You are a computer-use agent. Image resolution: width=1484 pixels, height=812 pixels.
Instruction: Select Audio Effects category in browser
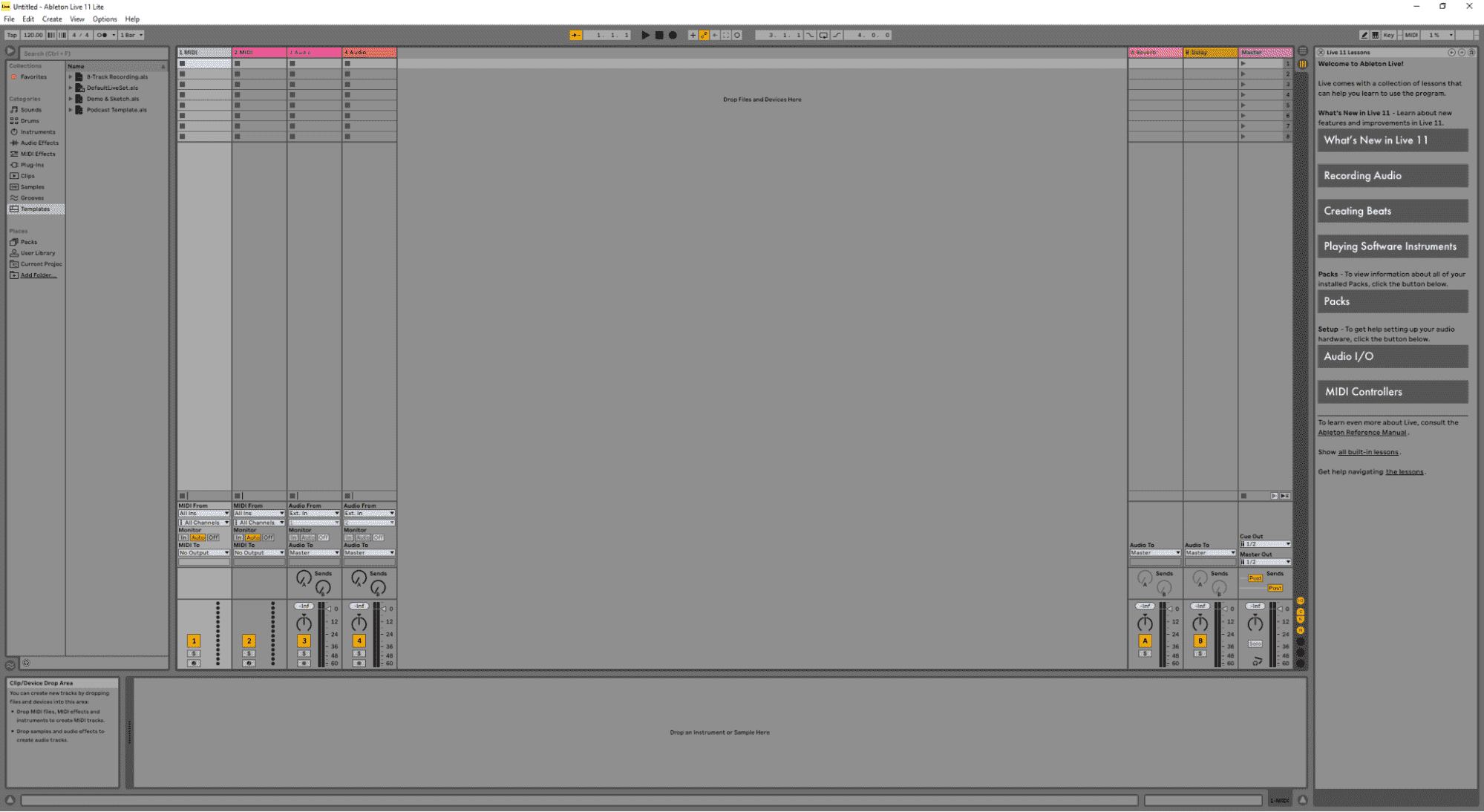click(39, 143)
